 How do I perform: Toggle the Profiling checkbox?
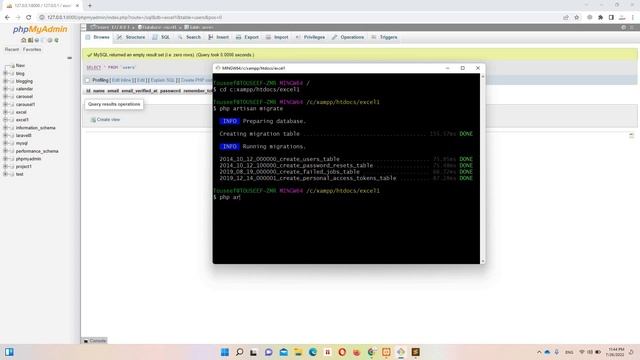click(87, 80)
